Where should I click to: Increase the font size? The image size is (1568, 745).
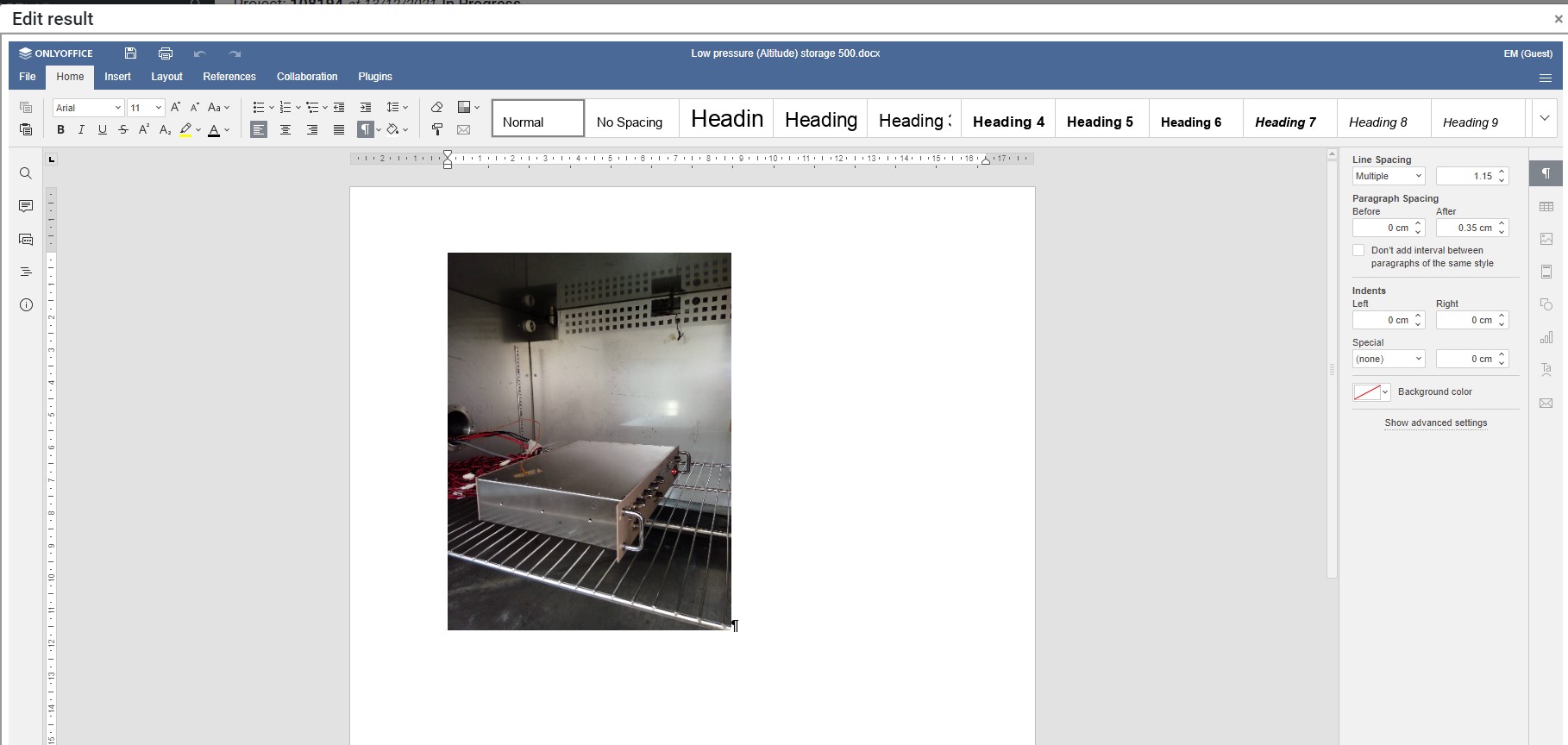[175, 107]
